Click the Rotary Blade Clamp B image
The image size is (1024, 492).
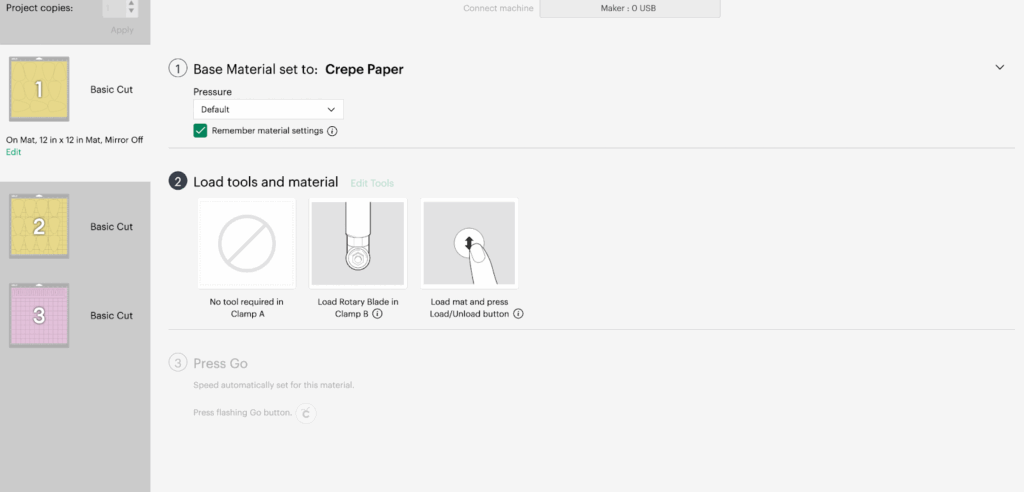pos(358,244)
